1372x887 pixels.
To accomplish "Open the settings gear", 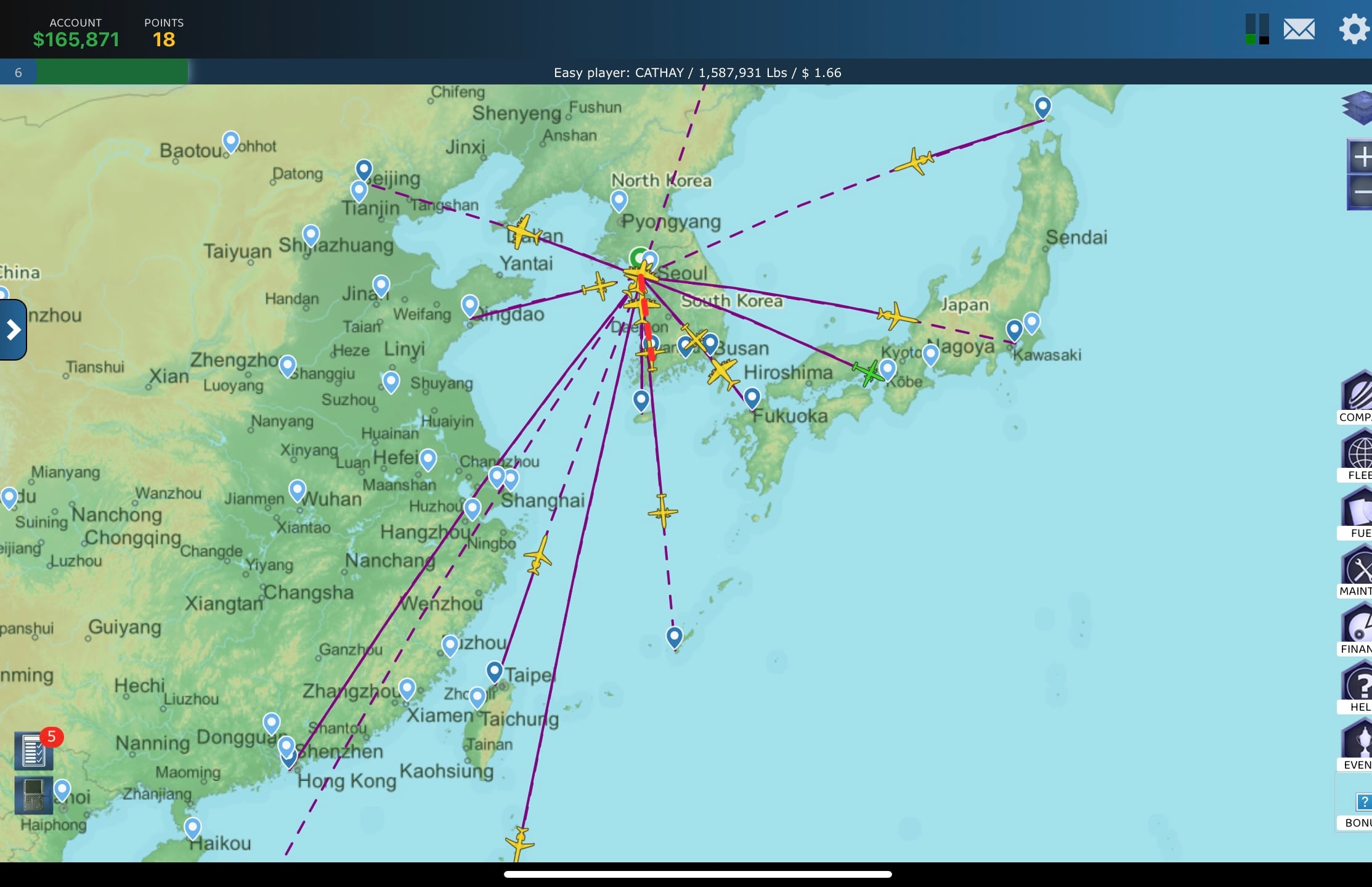I will click(1354, 28).
